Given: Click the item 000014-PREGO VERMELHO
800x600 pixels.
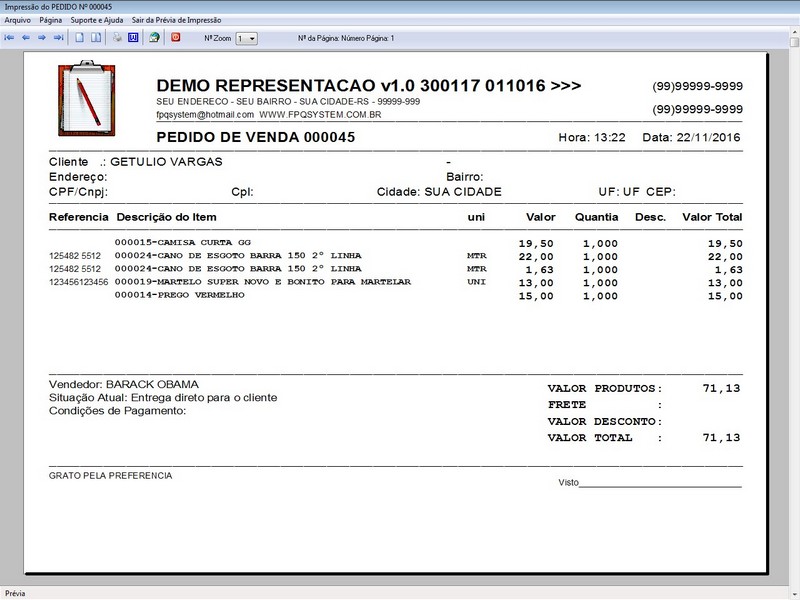Looking at the screenshot, I should [180, 295].
